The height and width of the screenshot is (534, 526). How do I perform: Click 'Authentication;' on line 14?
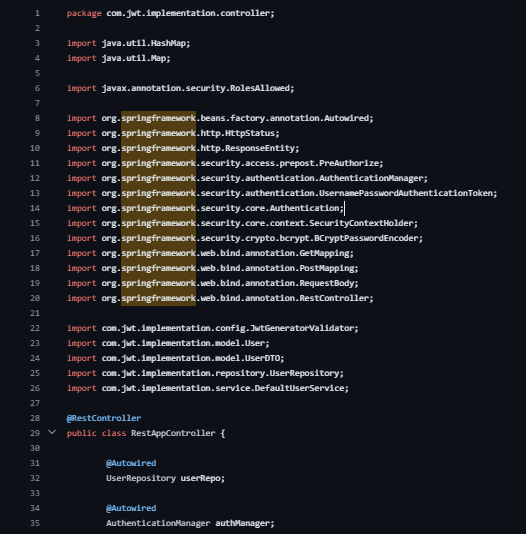[306, 208]
